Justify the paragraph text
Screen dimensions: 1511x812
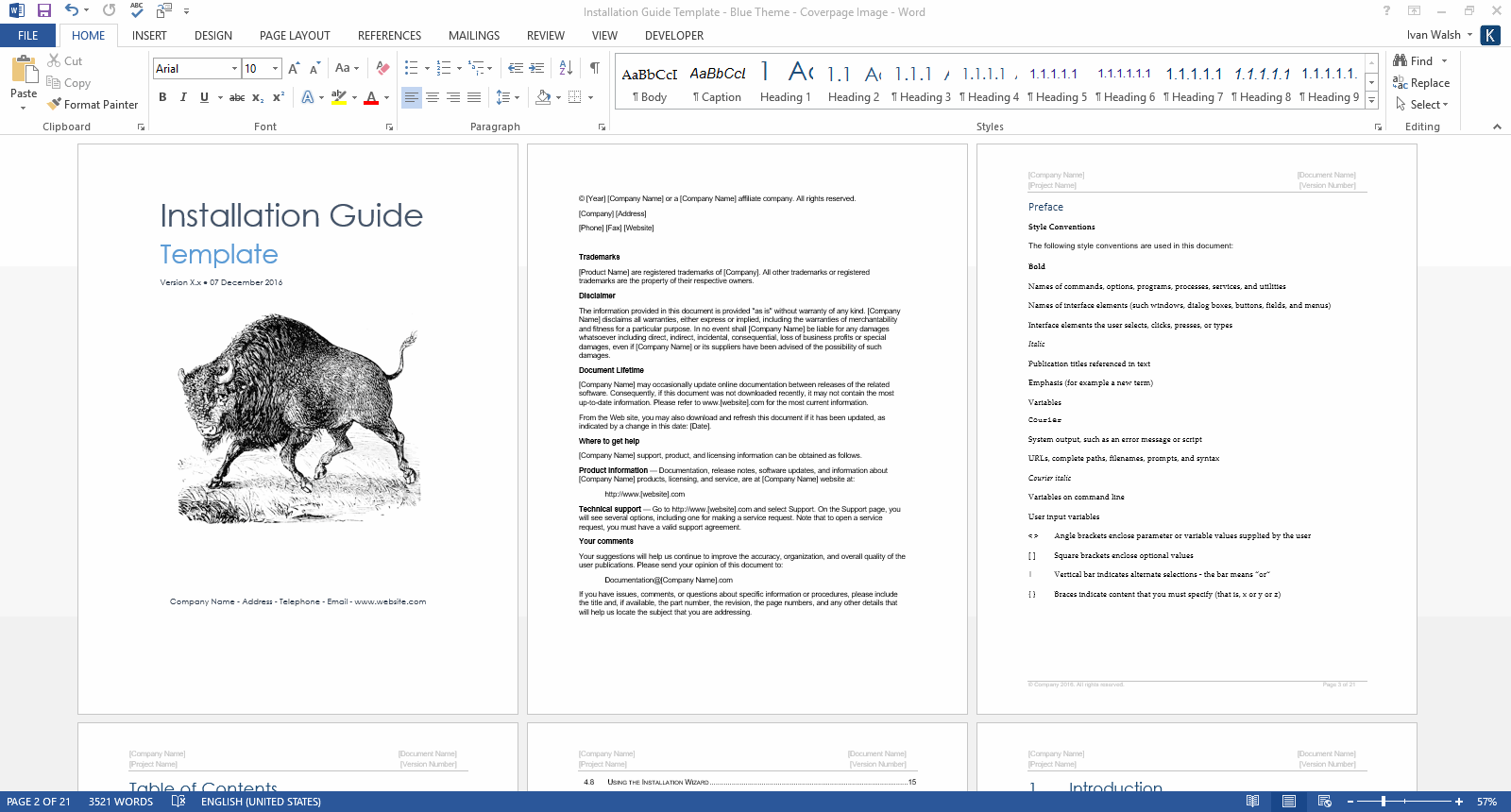point(474,97)
